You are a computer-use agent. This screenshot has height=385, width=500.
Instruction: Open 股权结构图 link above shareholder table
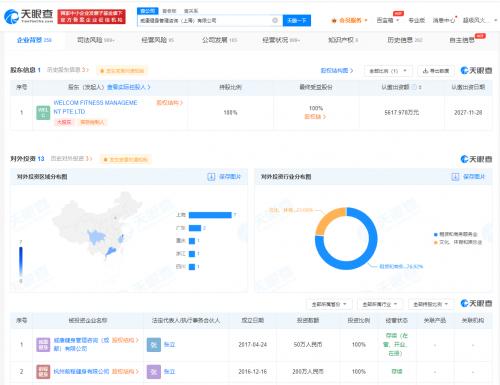click(337, 70)
